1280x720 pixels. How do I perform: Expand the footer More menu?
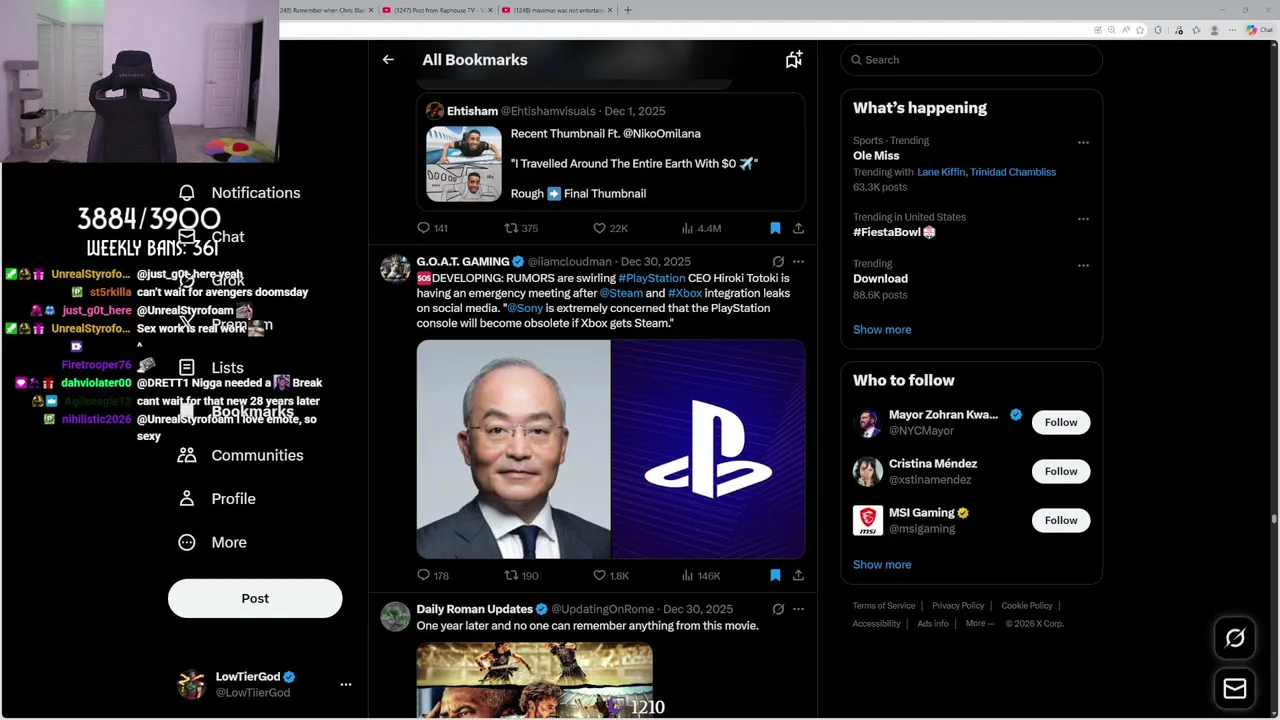tap(980, 623)
